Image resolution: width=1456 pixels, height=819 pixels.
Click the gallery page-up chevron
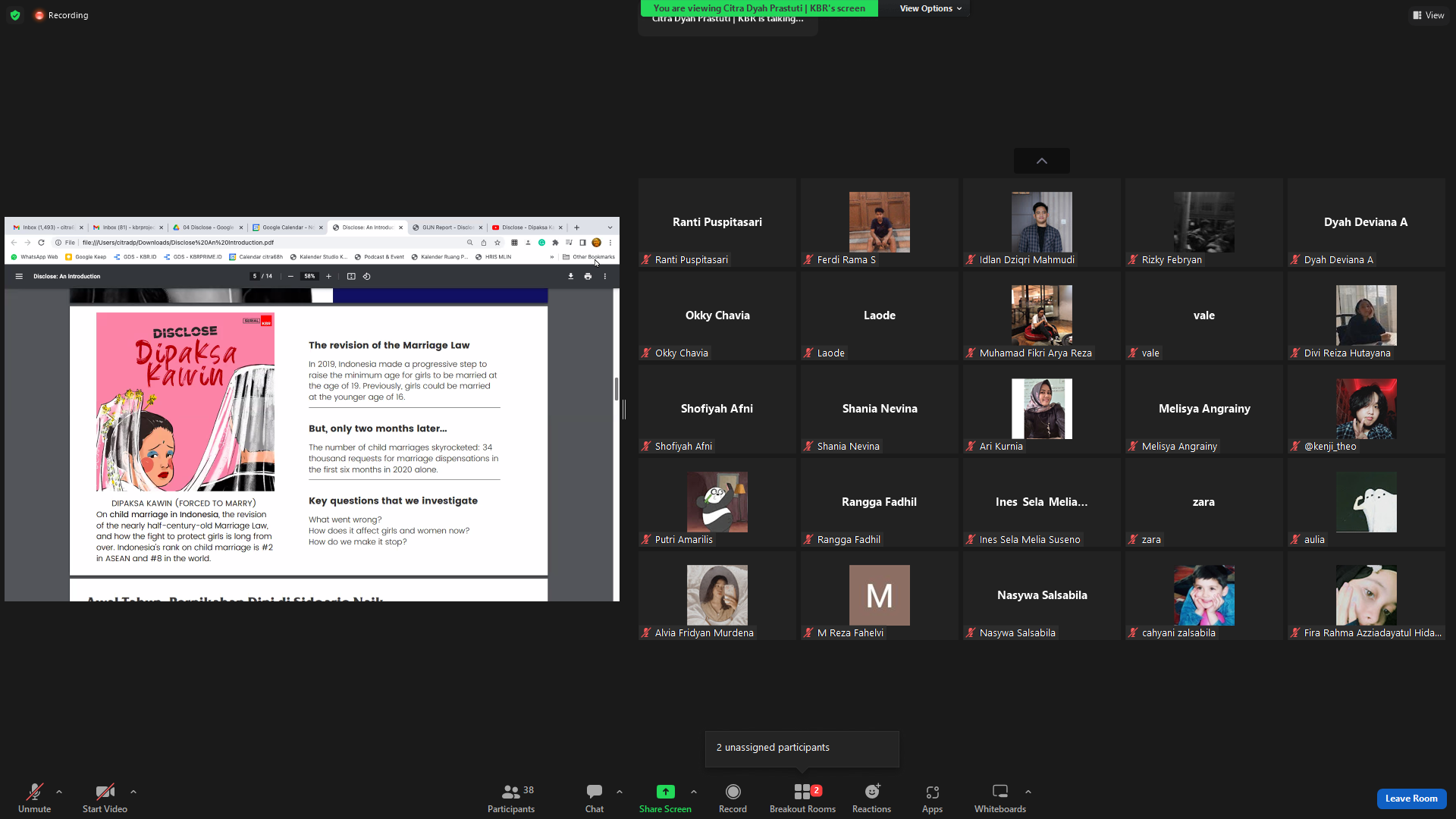point(1042,161)
